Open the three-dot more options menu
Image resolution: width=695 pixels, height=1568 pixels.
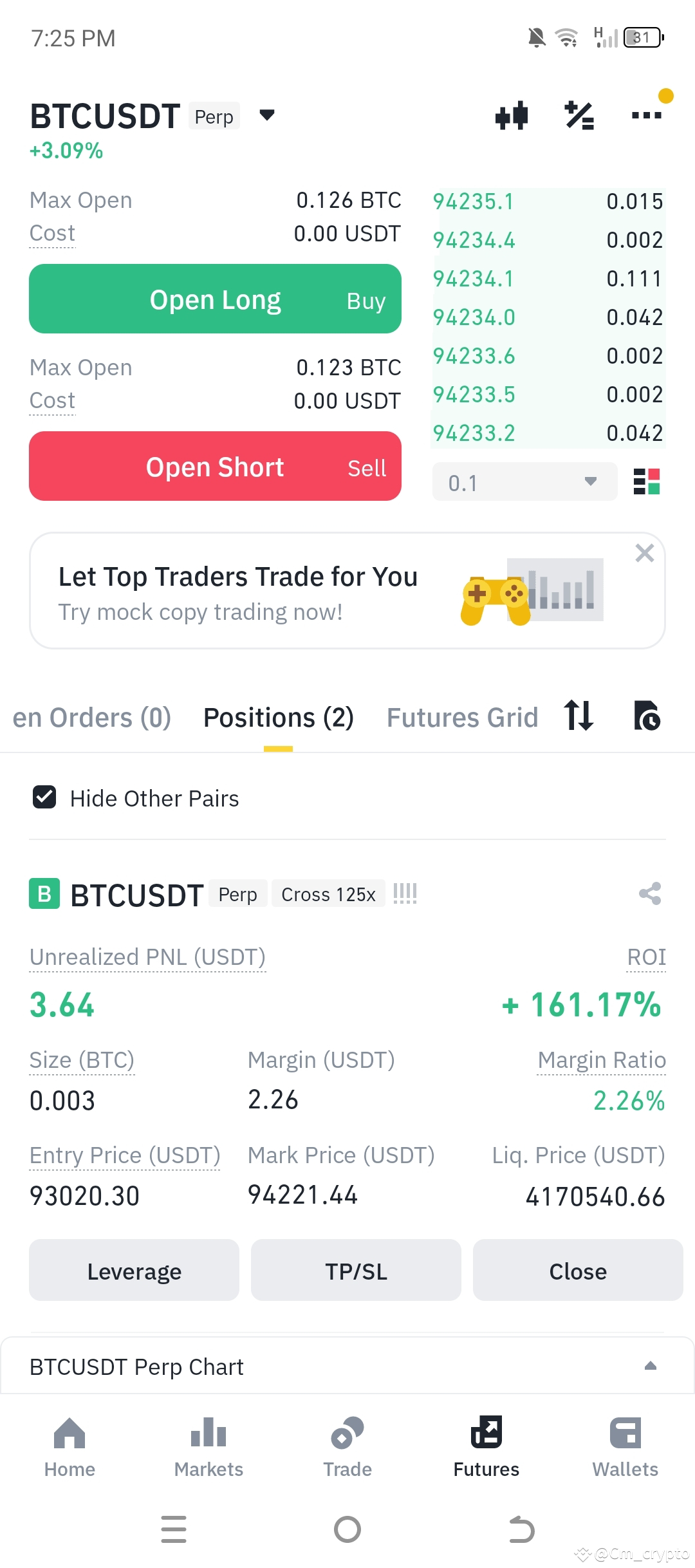[646, 115]
